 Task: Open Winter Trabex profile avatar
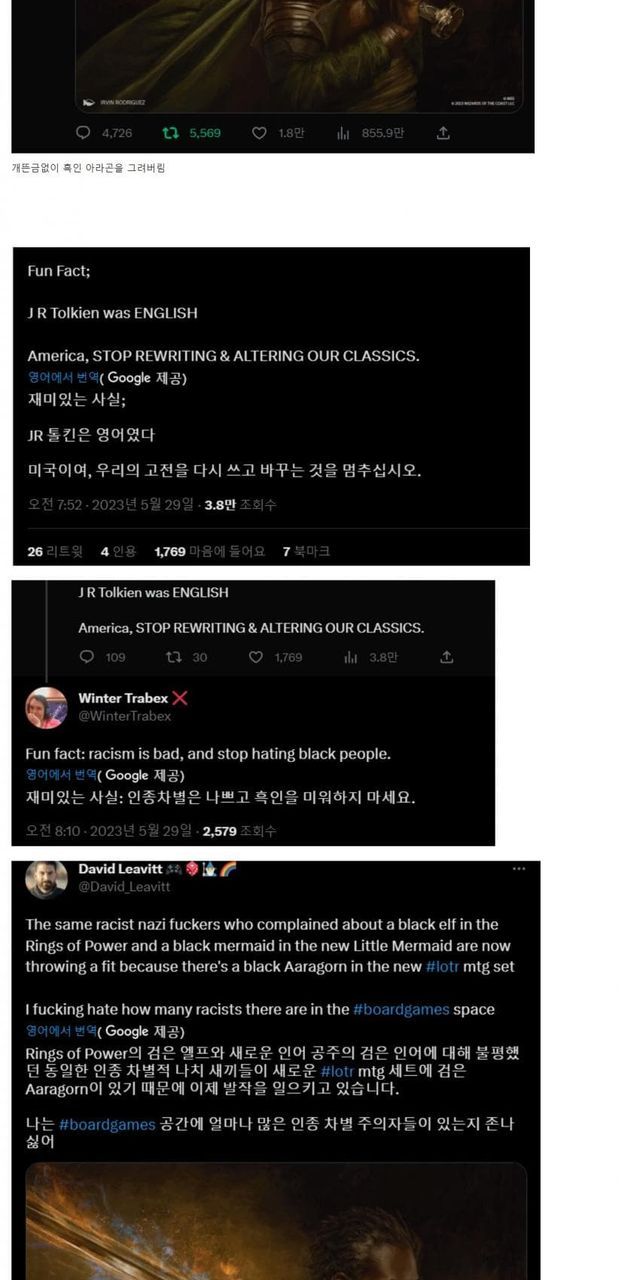click(46, 708)
